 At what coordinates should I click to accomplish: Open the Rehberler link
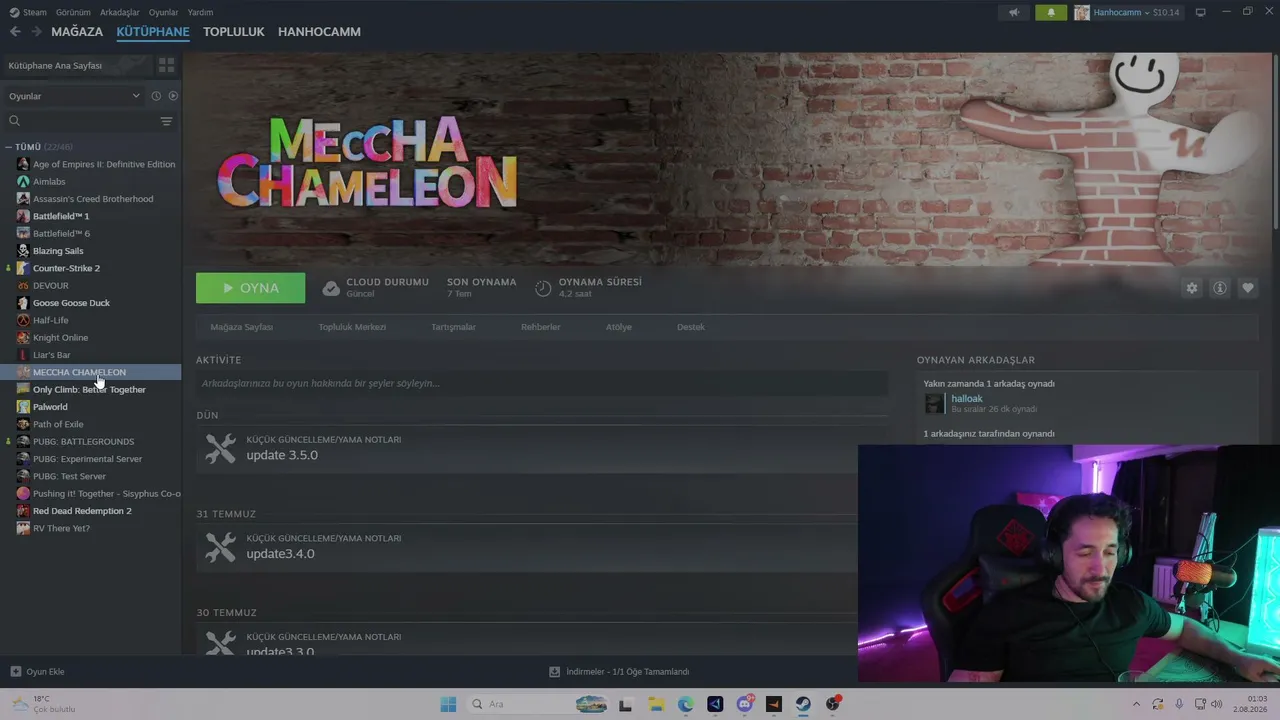[x=541, y=327]
